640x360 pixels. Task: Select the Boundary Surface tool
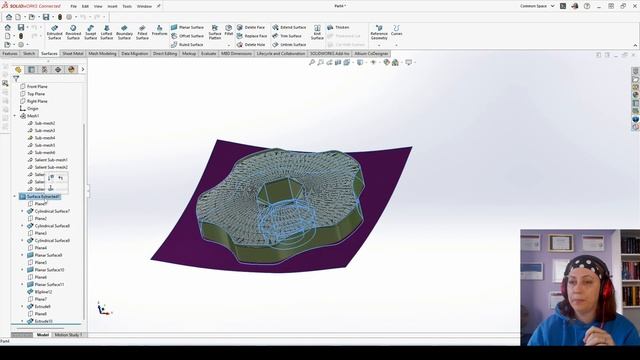tap(124, 32)
